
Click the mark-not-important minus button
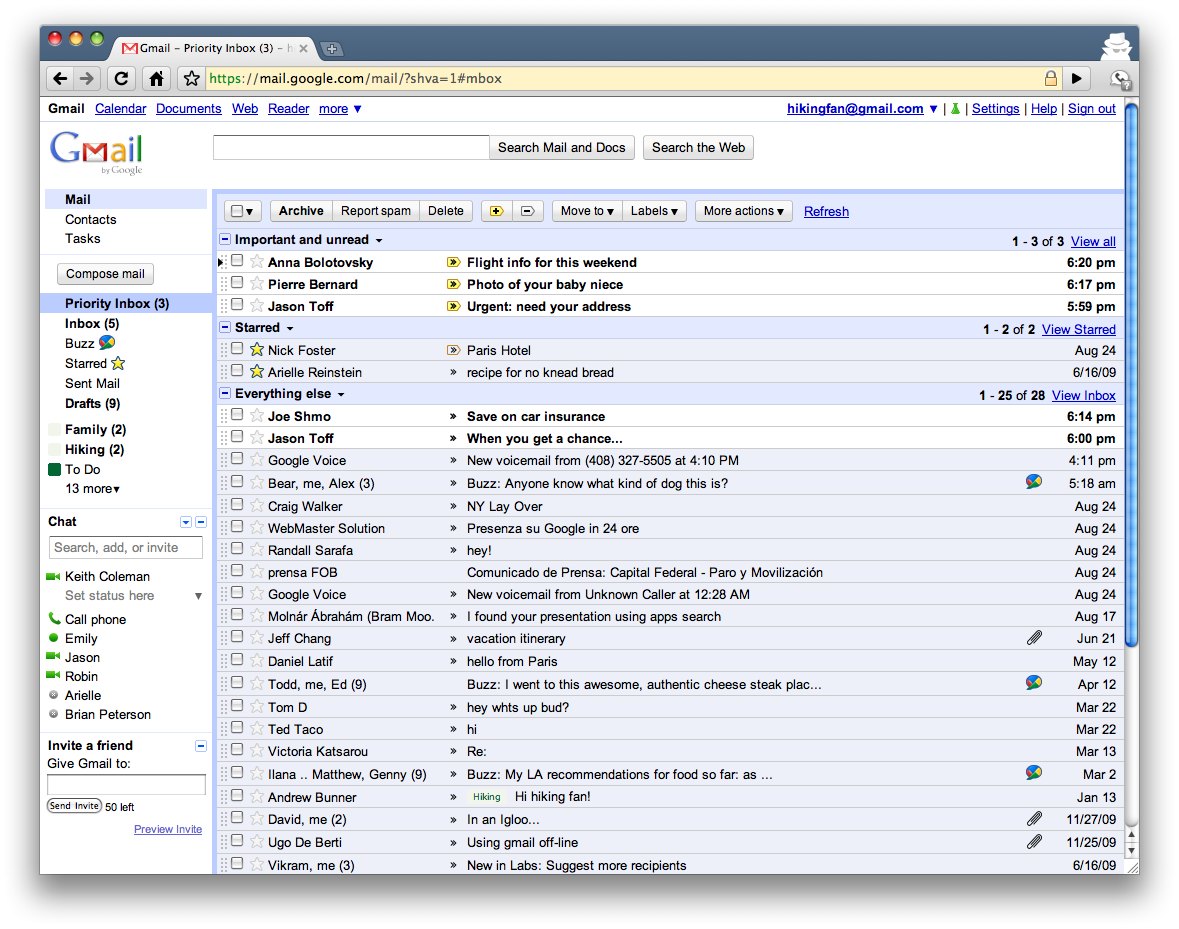527,211
